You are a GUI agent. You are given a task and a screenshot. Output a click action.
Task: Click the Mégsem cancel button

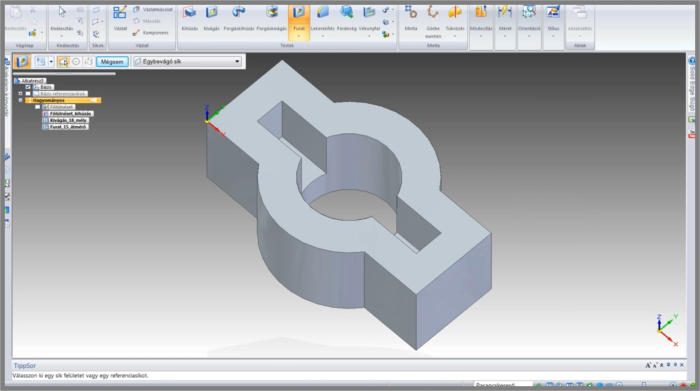pyautogui.click(x=112, y=62)
